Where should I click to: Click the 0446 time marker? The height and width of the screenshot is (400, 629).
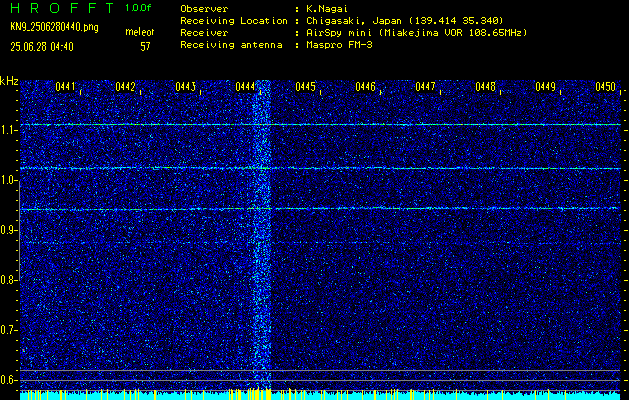(x=365, y=87)
